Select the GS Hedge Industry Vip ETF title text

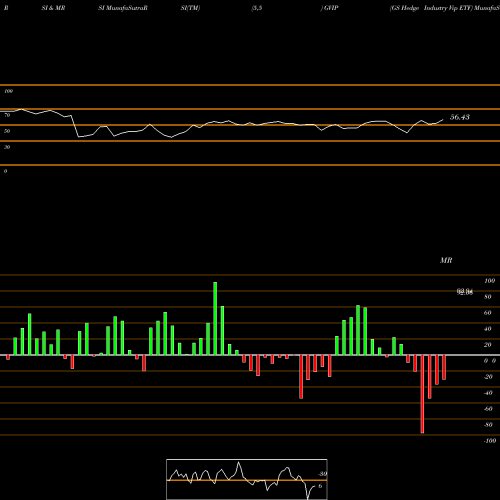[x=431, y=8]
